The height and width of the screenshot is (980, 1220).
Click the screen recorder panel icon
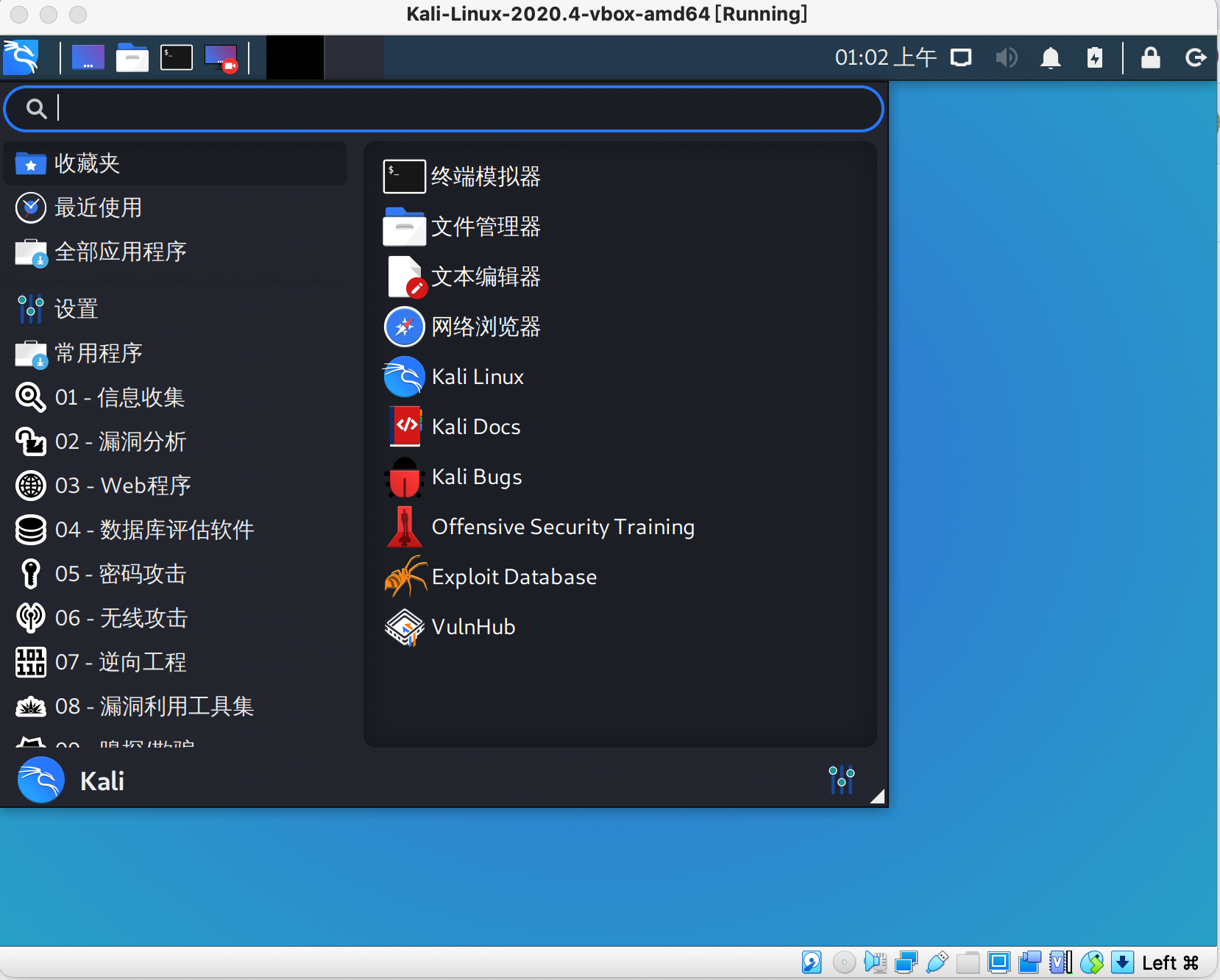(221, 58)
